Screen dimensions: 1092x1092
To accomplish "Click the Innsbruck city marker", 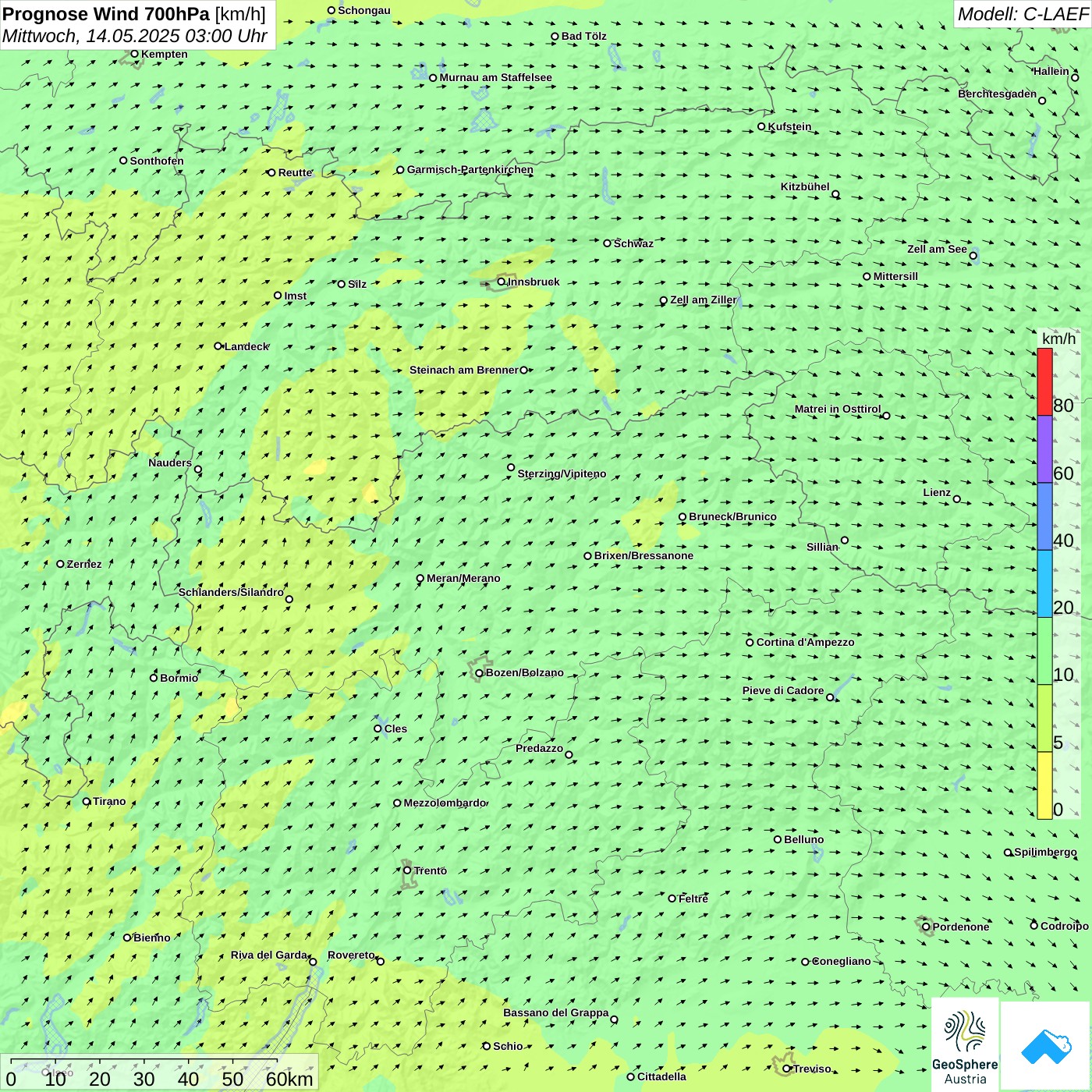I will (501, 282).
